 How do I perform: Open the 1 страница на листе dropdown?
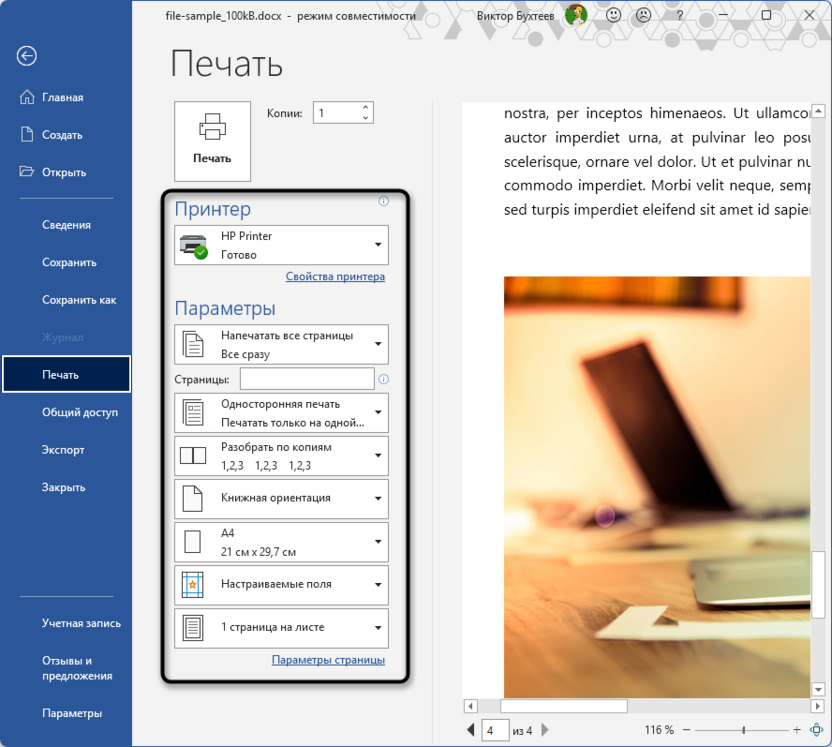pos(281,628)
